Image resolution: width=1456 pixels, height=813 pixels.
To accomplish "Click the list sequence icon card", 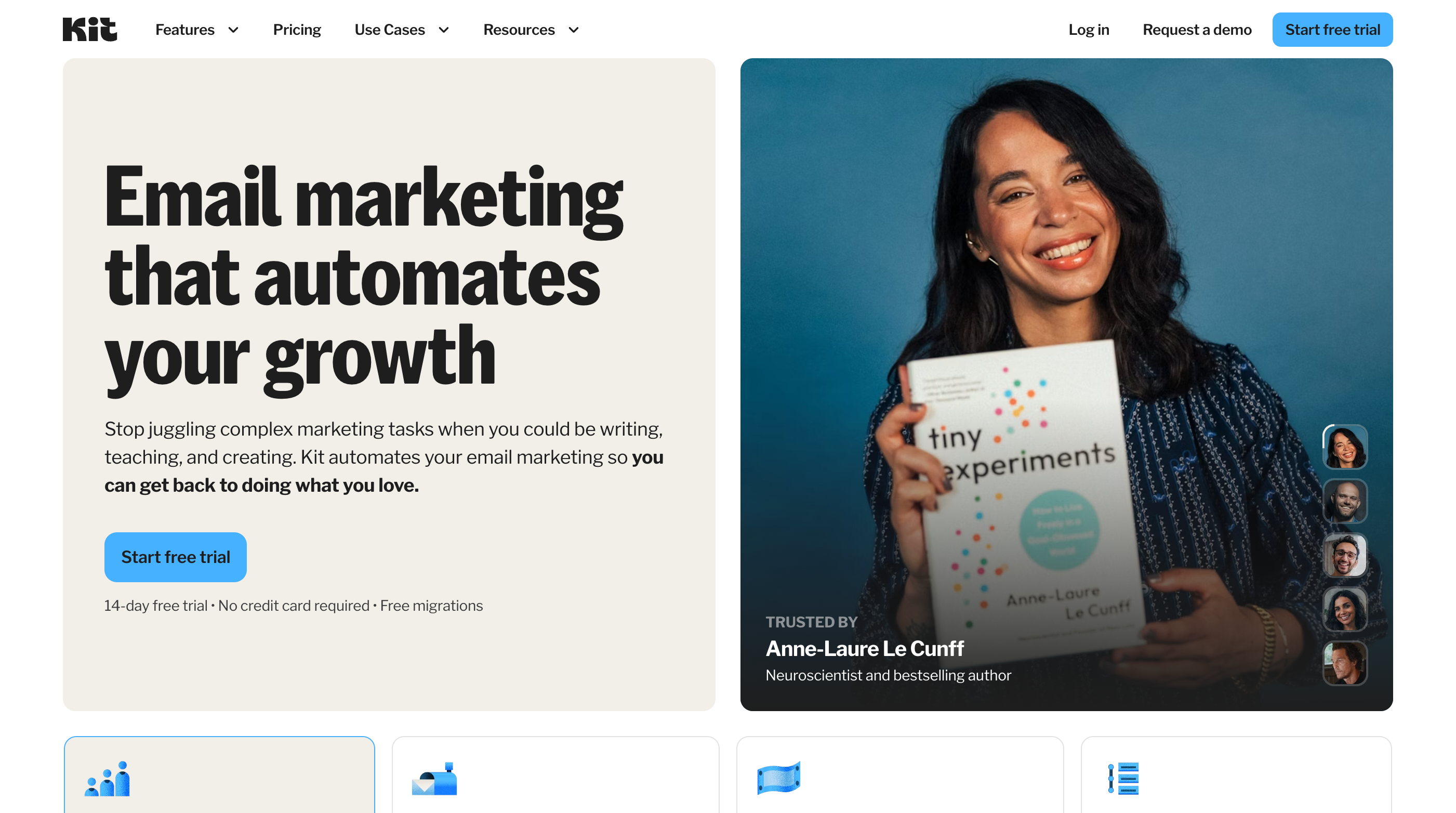I will coord(1236,776).
